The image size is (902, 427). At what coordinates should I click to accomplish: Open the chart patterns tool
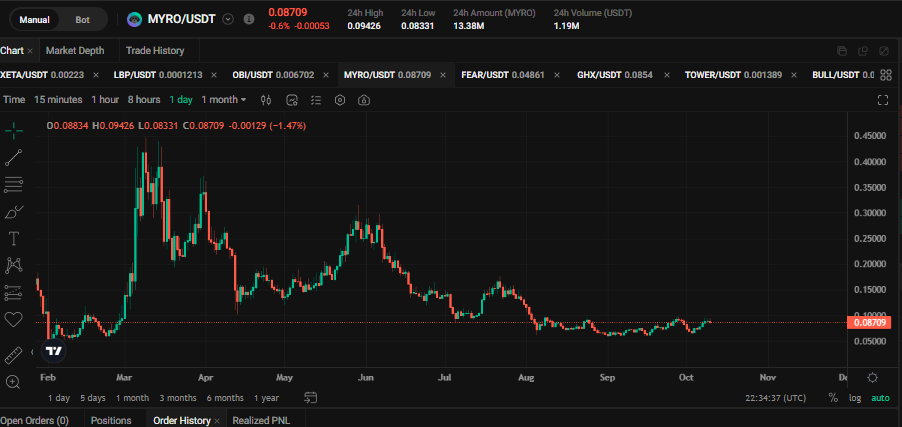14,265
